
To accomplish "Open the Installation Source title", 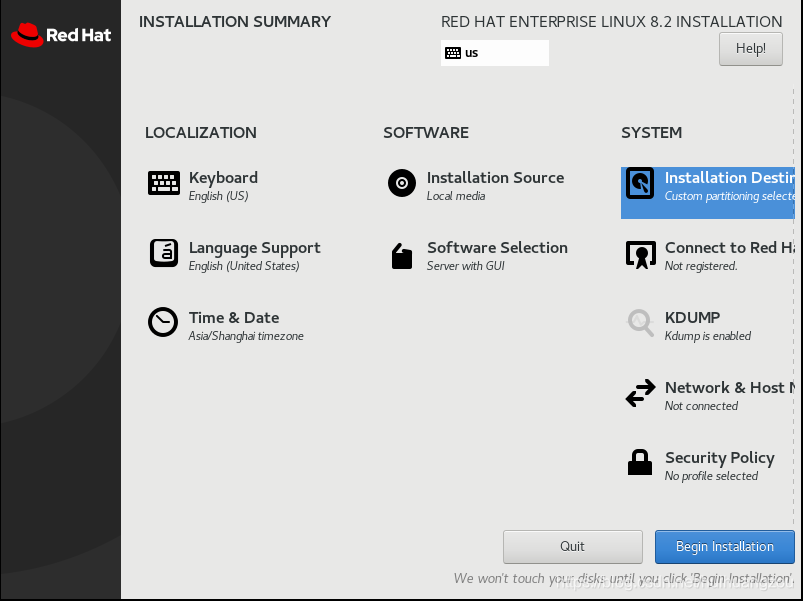I will point(495,178).
